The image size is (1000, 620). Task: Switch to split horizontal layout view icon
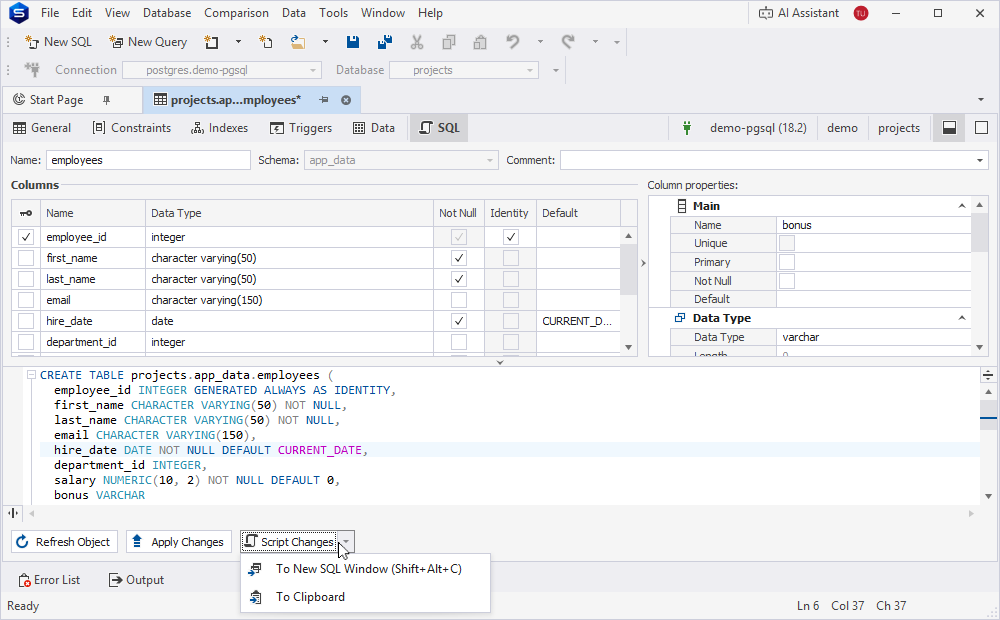pos(949,128)
